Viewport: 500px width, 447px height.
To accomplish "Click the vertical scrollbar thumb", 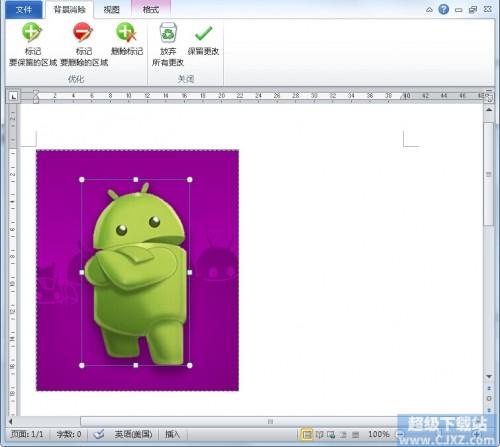I will click(x=489, y=174).
